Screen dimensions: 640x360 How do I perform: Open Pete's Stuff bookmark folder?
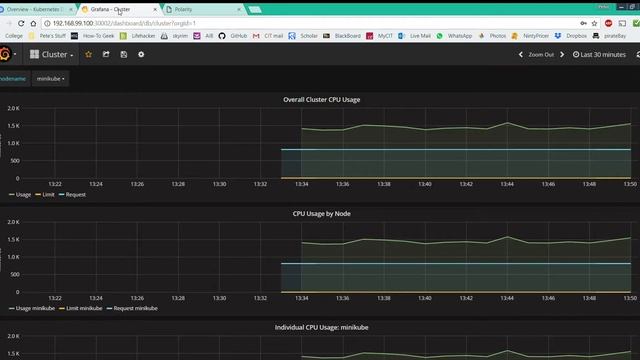point(48,36)
